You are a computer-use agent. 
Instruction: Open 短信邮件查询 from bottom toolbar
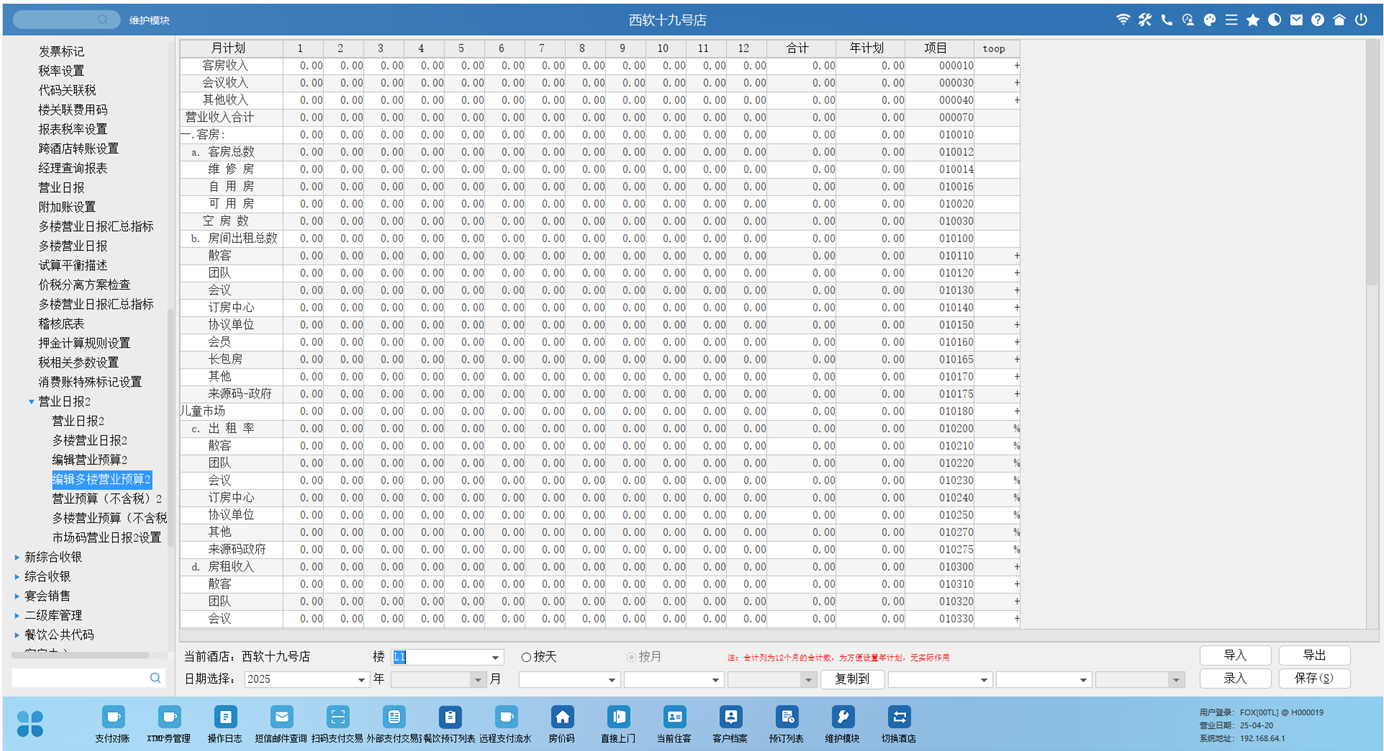click(281, 724)
